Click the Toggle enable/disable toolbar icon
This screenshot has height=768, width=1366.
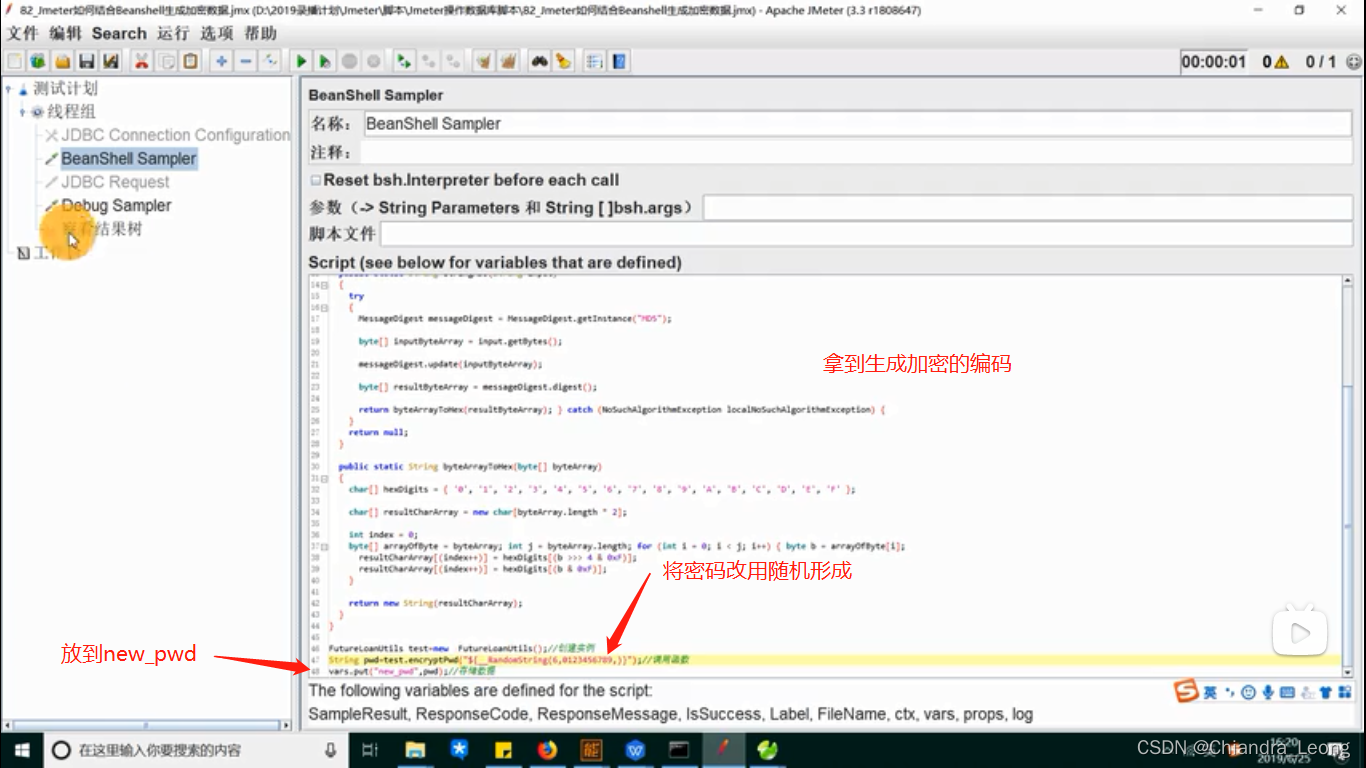click(x=270, y=61)
